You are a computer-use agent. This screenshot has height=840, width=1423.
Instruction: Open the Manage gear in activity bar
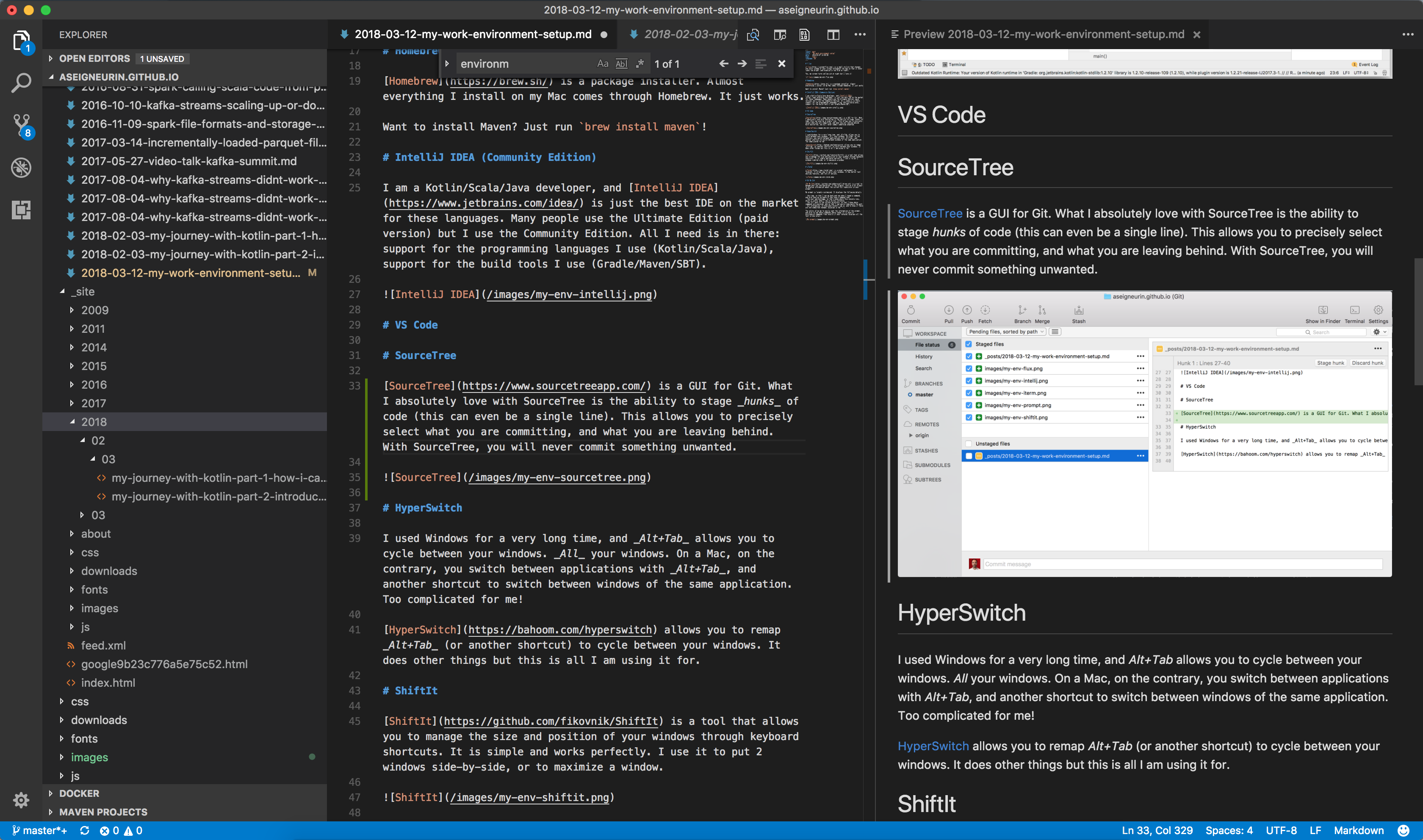tap(21, 800)
